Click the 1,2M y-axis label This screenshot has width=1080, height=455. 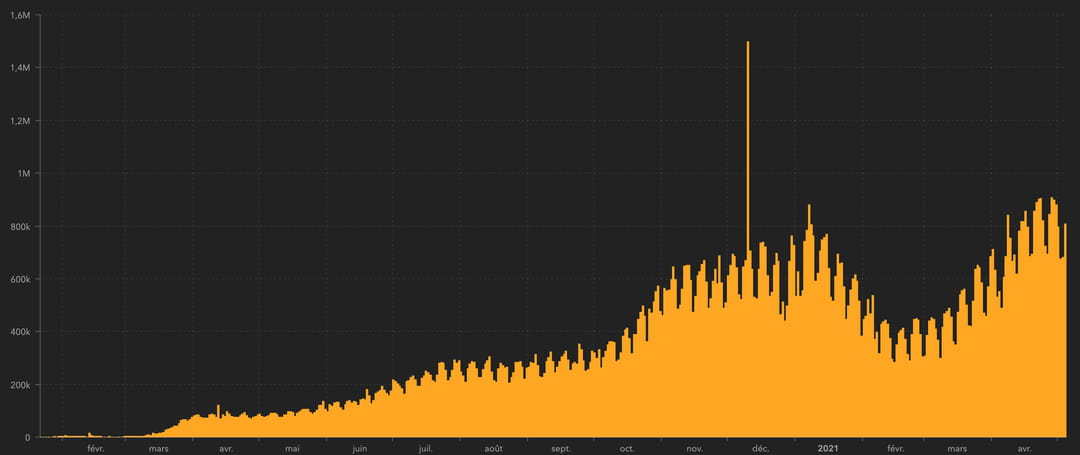pyautogui.click(x=21, y=120)
